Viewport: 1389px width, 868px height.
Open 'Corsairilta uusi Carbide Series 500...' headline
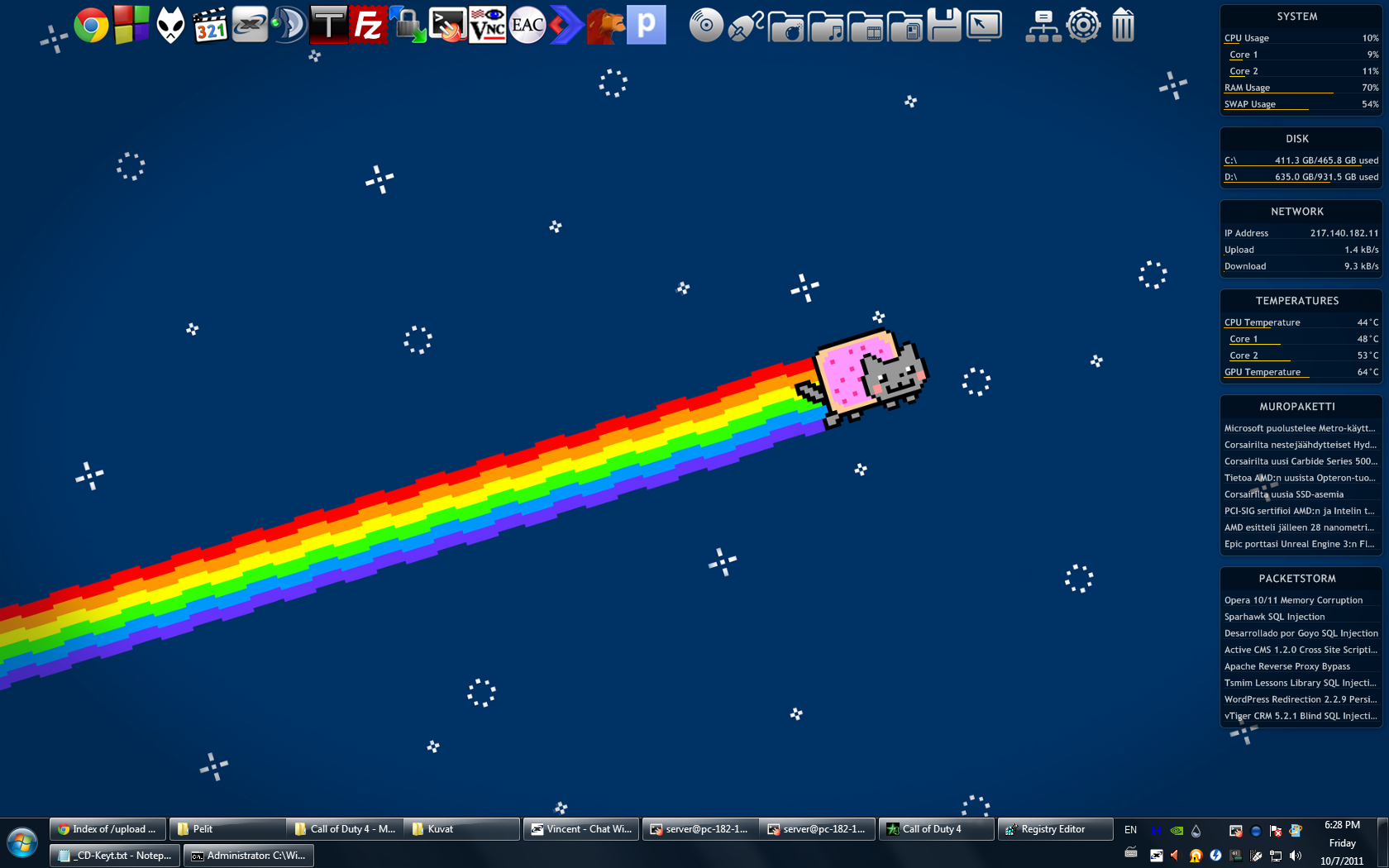pyautogui.click(x=1301, y=461)
